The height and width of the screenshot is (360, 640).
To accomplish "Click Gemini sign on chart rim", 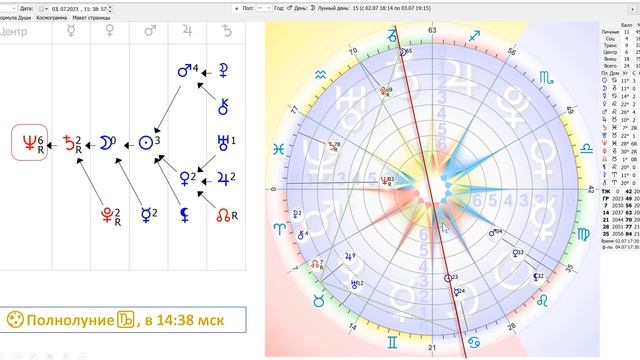I will click(x=392, y=342).
